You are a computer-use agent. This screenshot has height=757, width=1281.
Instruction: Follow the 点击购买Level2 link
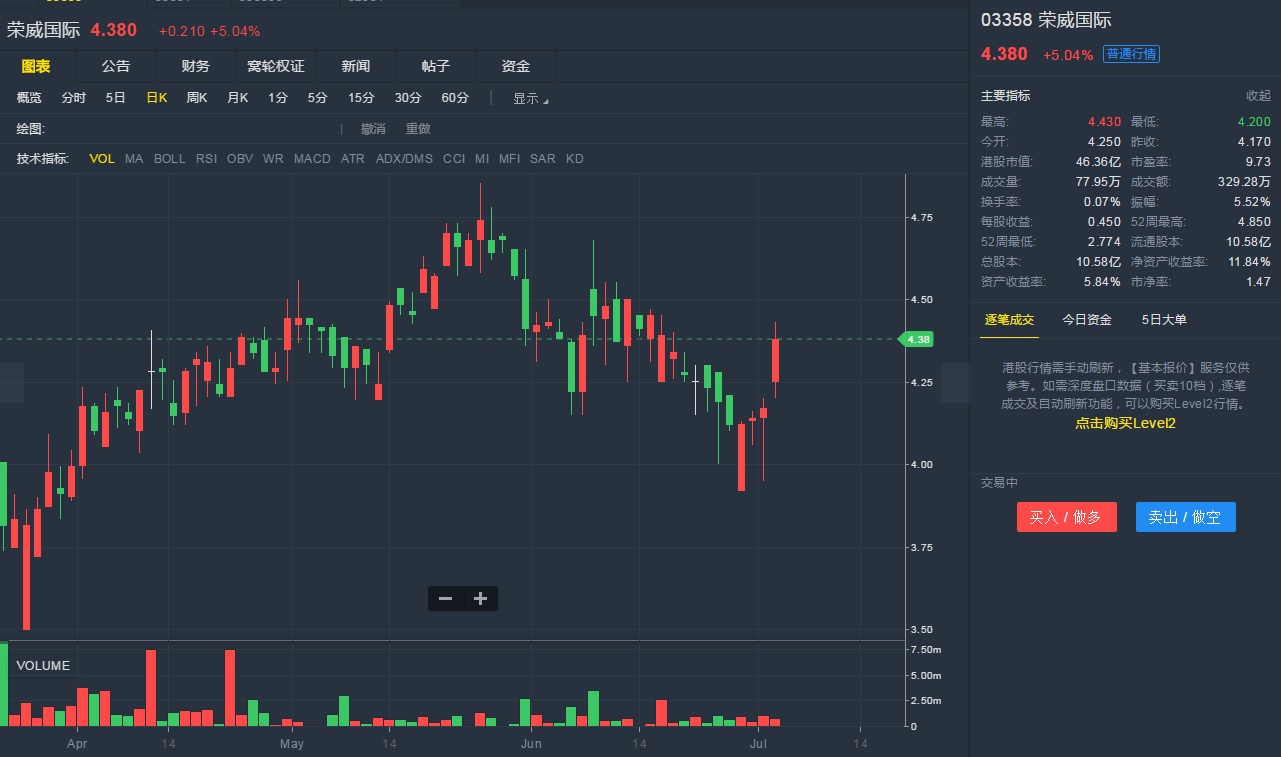click(1125, 423)
